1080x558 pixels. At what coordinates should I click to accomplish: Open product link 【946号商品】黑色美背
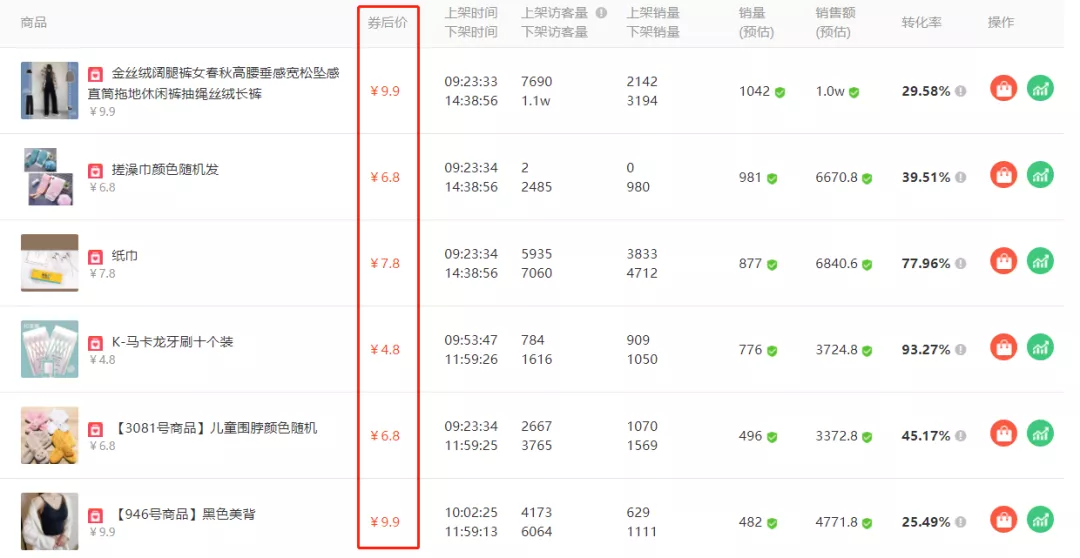point(184,514)
